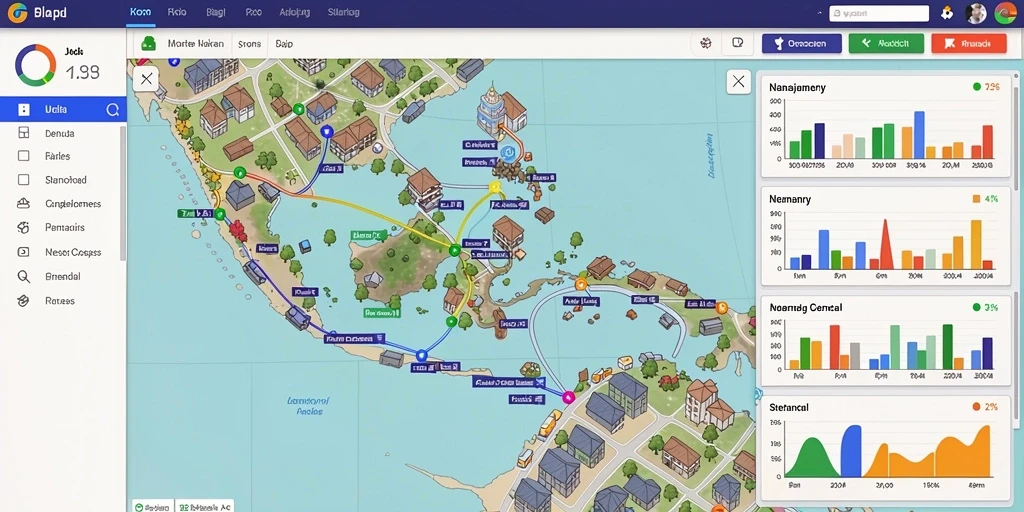This screenshot has width=1024, height=512.
Task: Click the blue swirl icon below the tower
Action: (507, 153)
